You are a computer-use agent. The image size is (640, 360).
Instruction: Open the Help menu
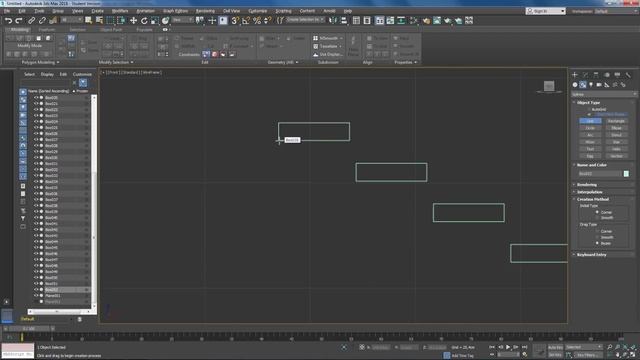[x=348, y=11]
